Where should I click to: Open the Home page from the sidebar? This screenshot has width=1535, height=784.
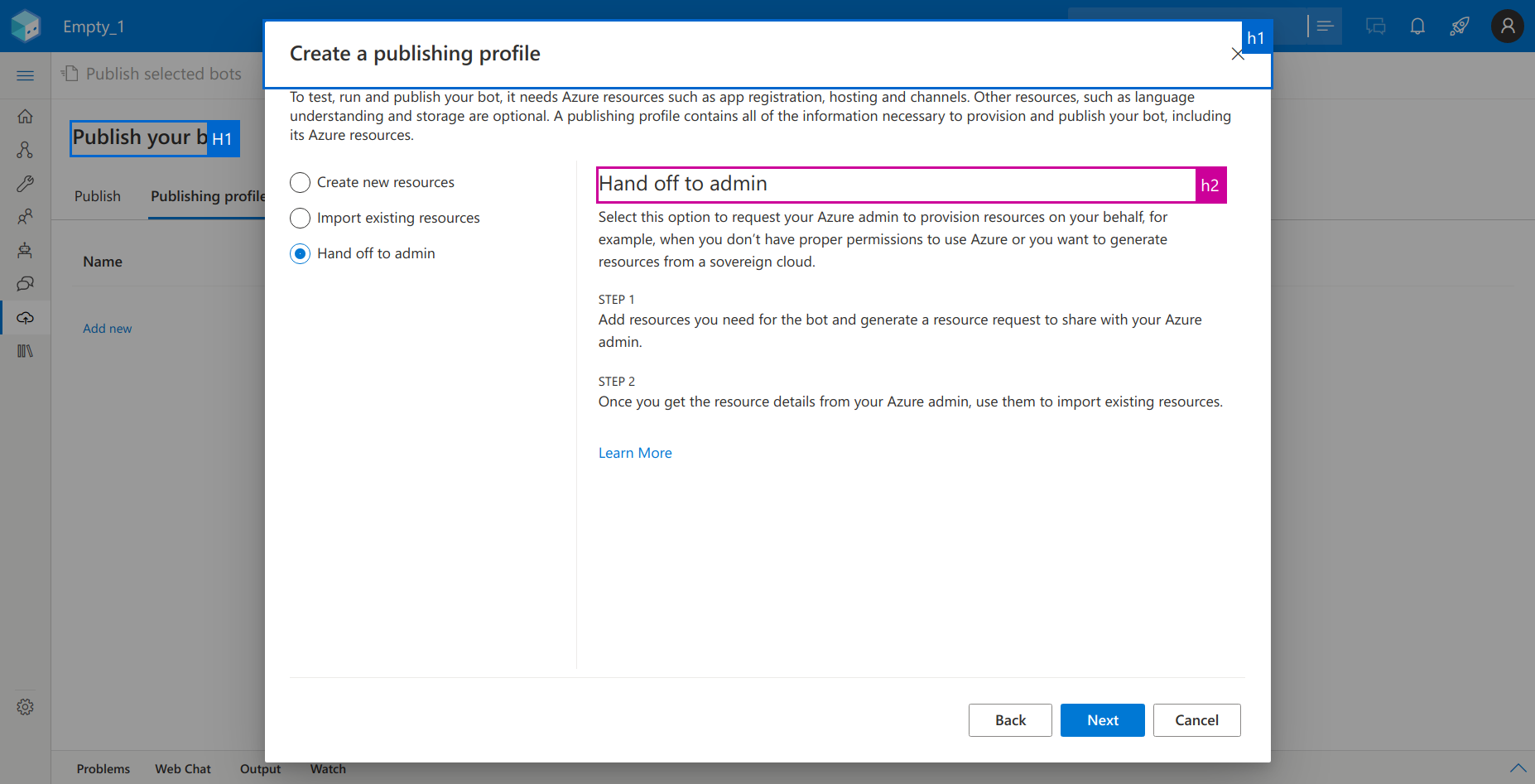[x=25, y=116]
